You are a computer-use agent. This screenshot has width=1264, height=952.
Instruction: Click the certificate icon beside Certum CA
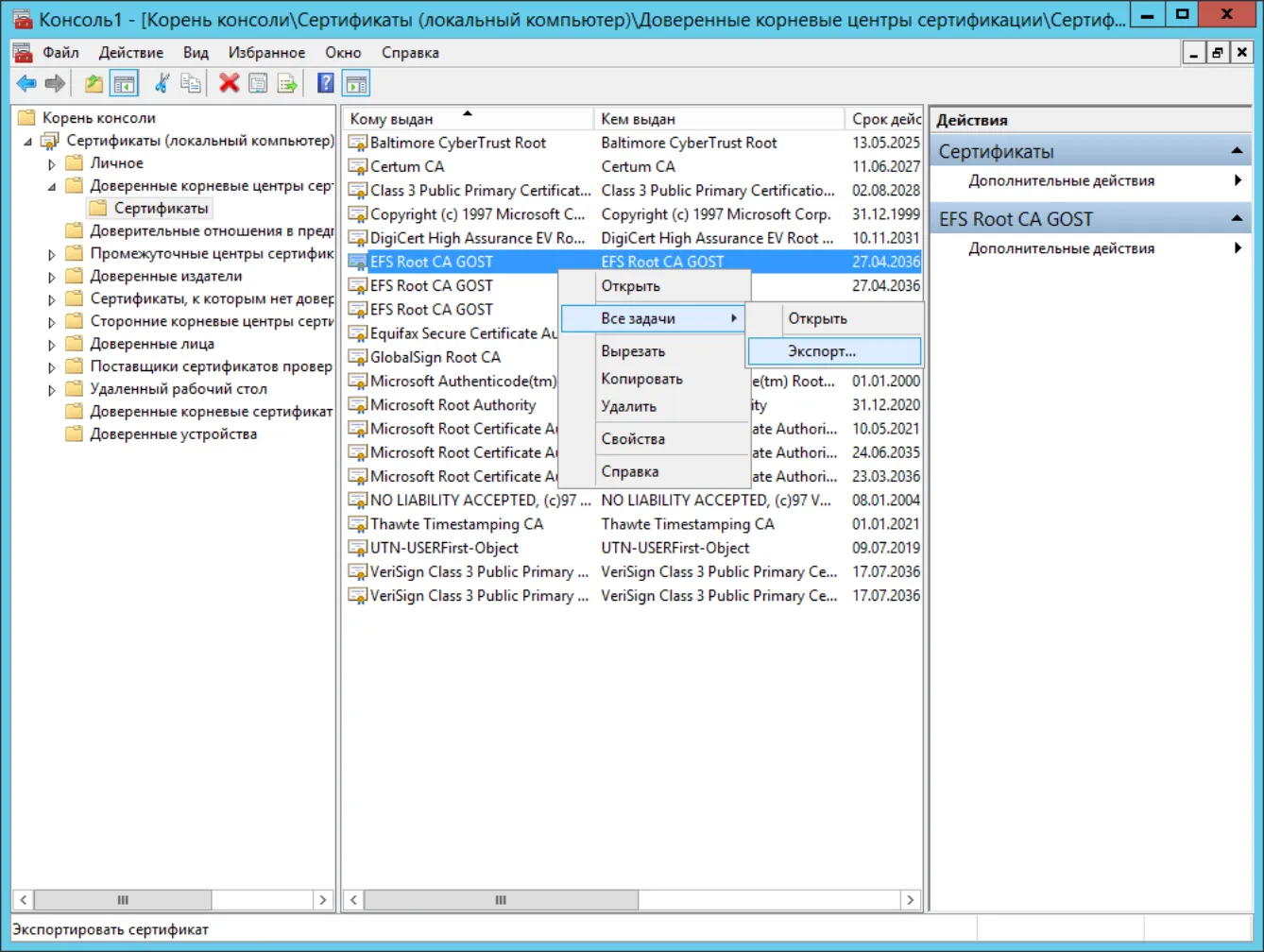click(357, 166)
